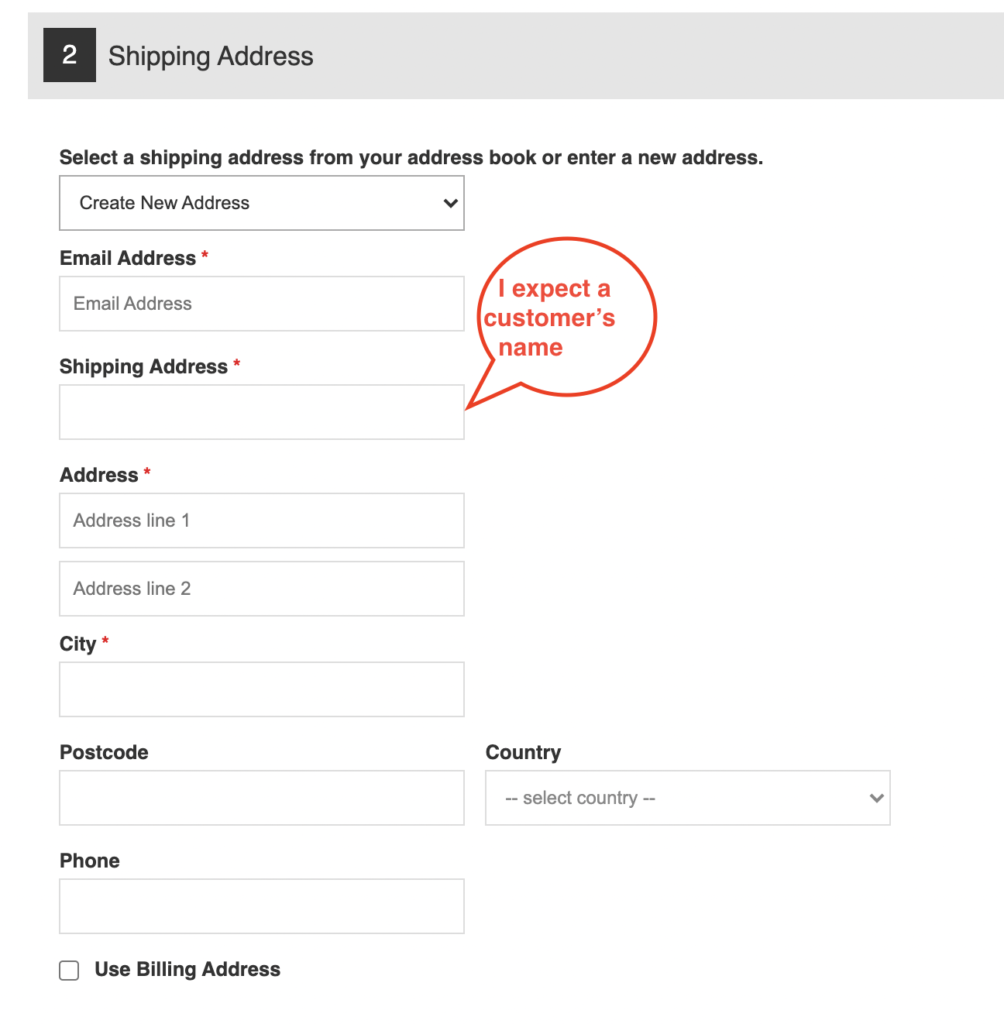Enable the Use Billing Address checkbox
The width and height of the screenshot is (1004, 1024).
69,970
